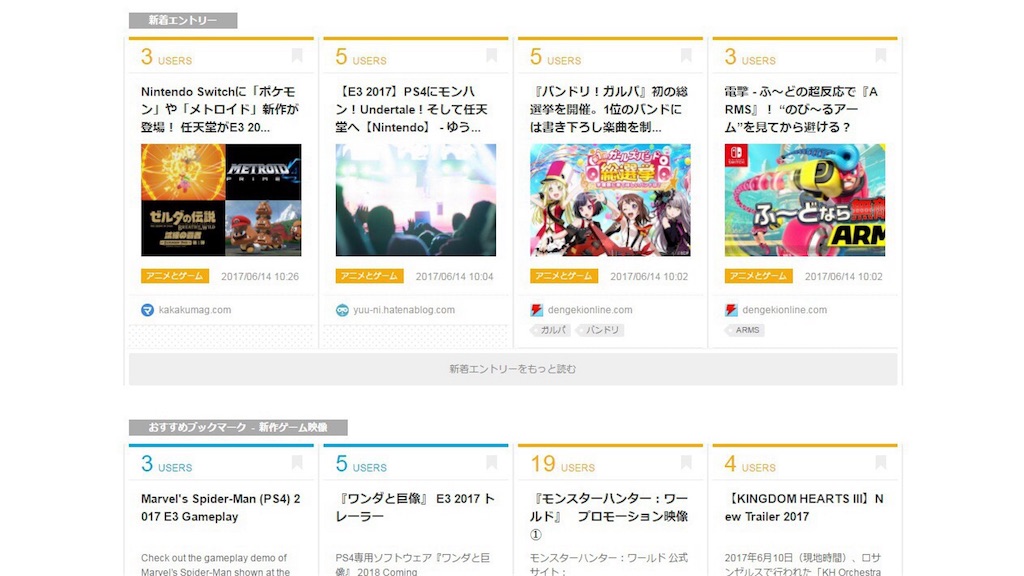Visit dengekionline.com link under ARMS card

tap(784, 310)
